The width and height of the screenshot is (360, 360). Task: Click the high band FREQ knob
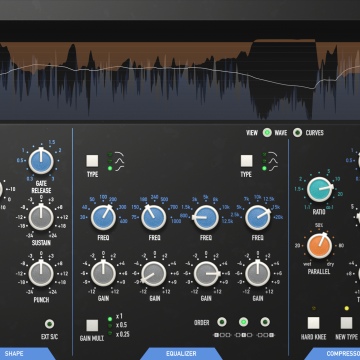[x=258, y=218]
